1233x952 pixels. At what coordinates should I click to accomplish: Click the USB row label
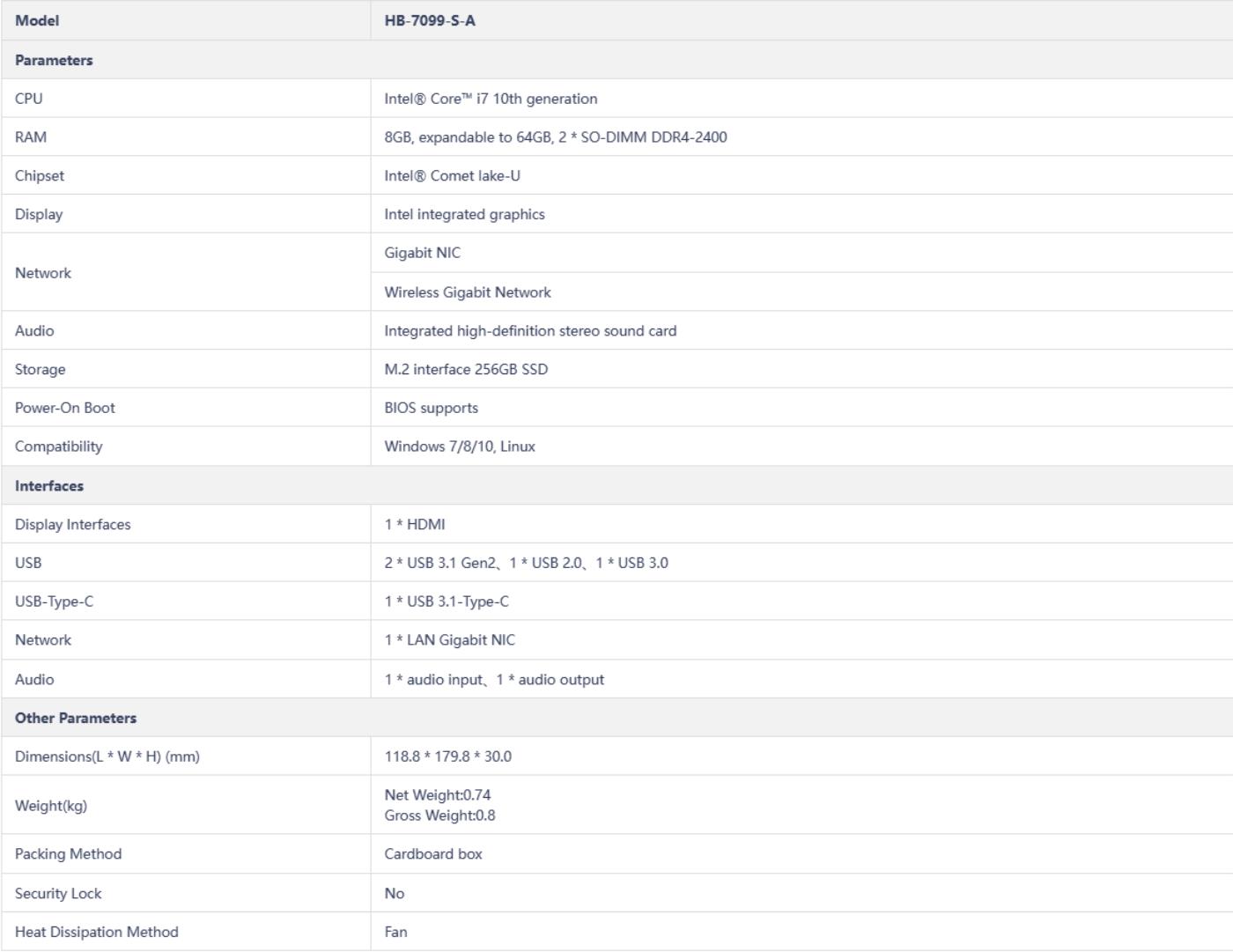[28, 563]
